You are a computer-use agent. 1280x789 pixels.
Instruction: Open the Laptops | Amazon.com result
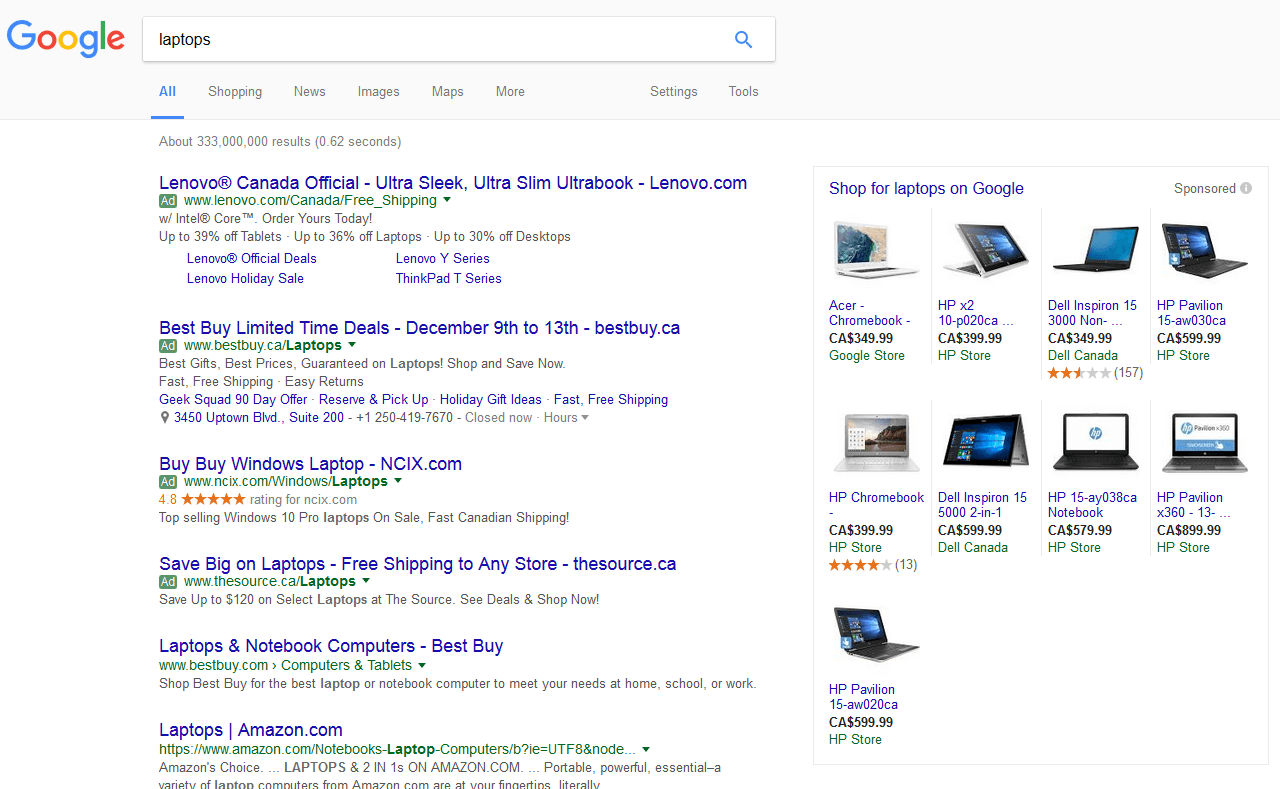tap(251, 730)
